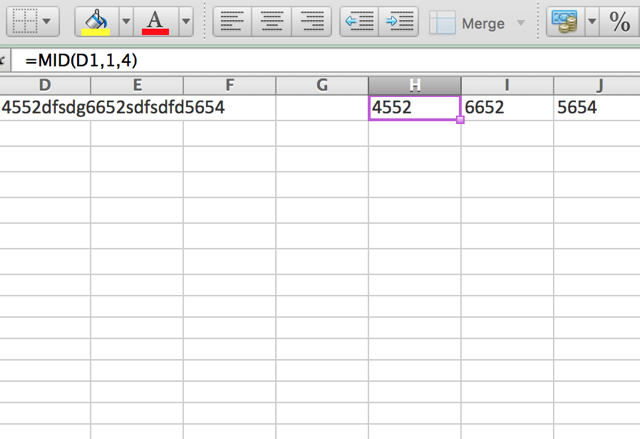This screenshot has width=640, height=439.
Task: Select column E header
Action: pos(137,85)
